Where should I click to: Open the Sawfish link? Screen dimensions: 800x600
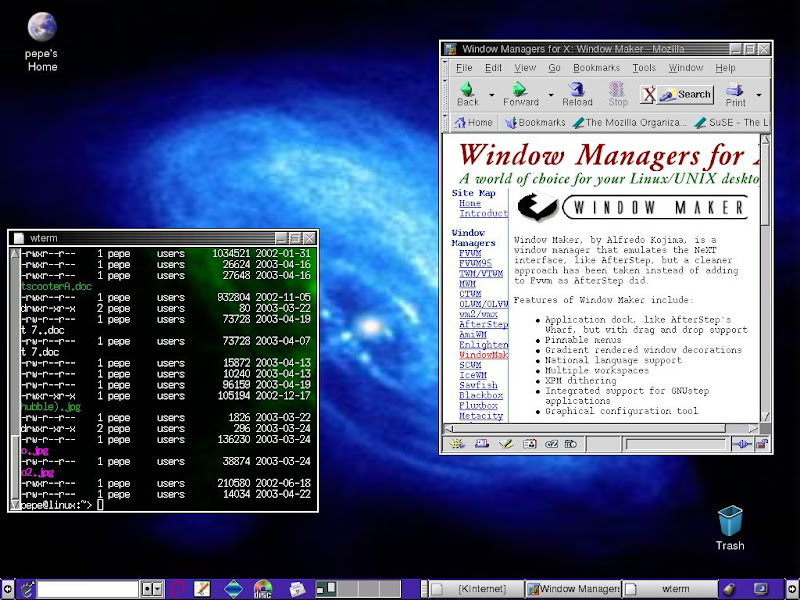coord(478,385)
